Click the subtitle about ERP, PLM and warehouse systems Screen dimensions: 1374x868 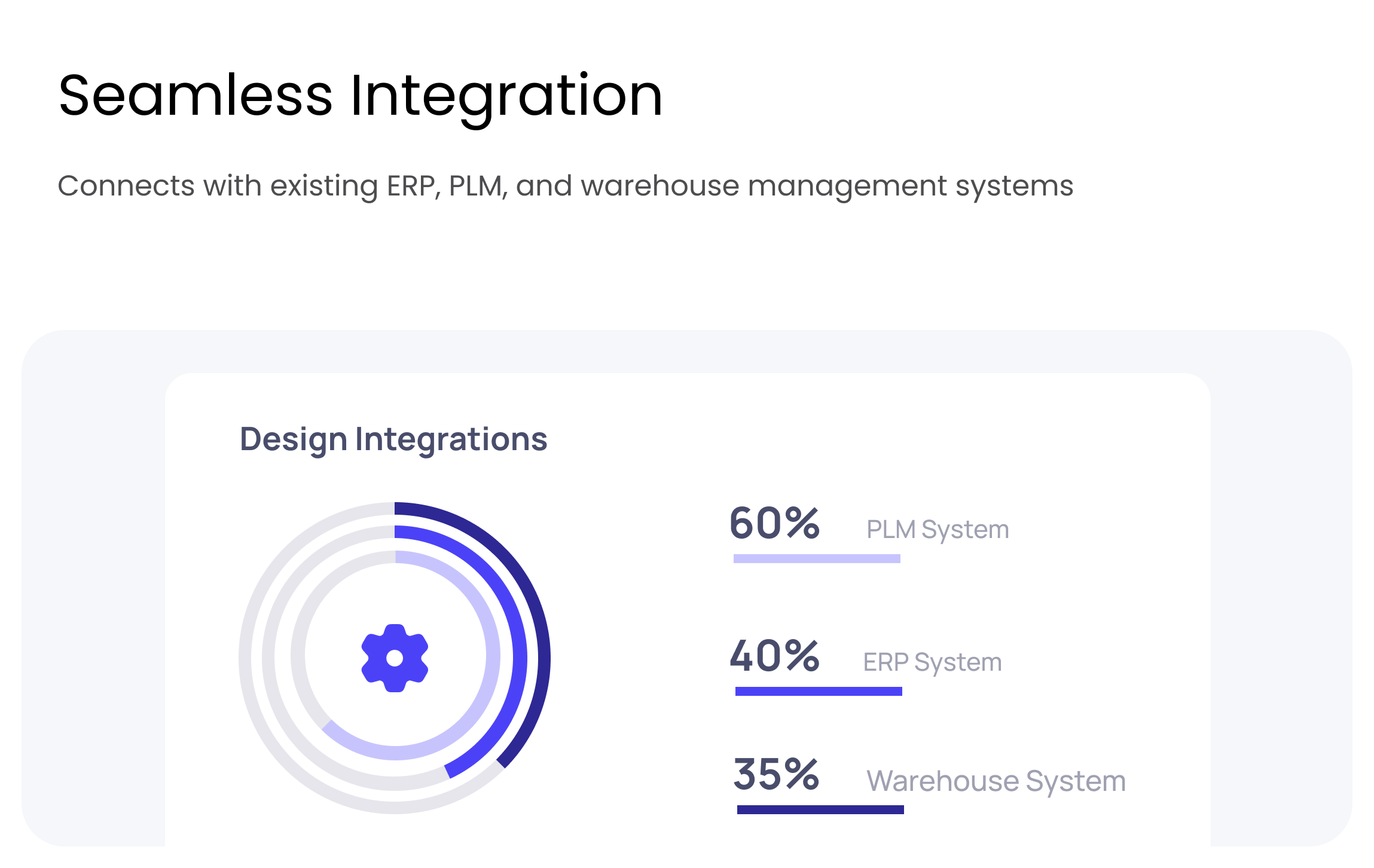coord(565,186)
